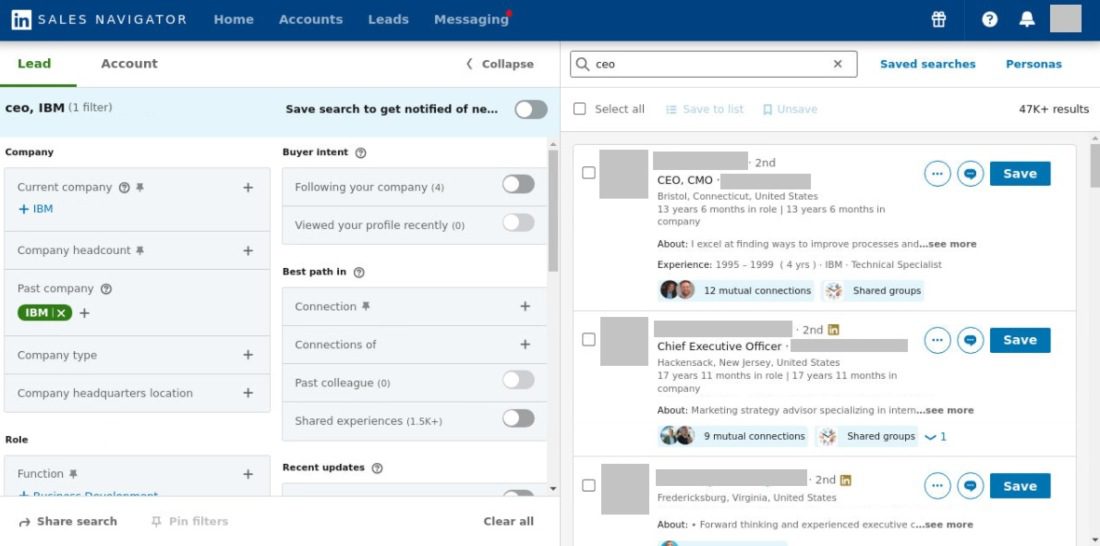Message the Fredericksburg, Virginia lead

[x=970, y=486]
